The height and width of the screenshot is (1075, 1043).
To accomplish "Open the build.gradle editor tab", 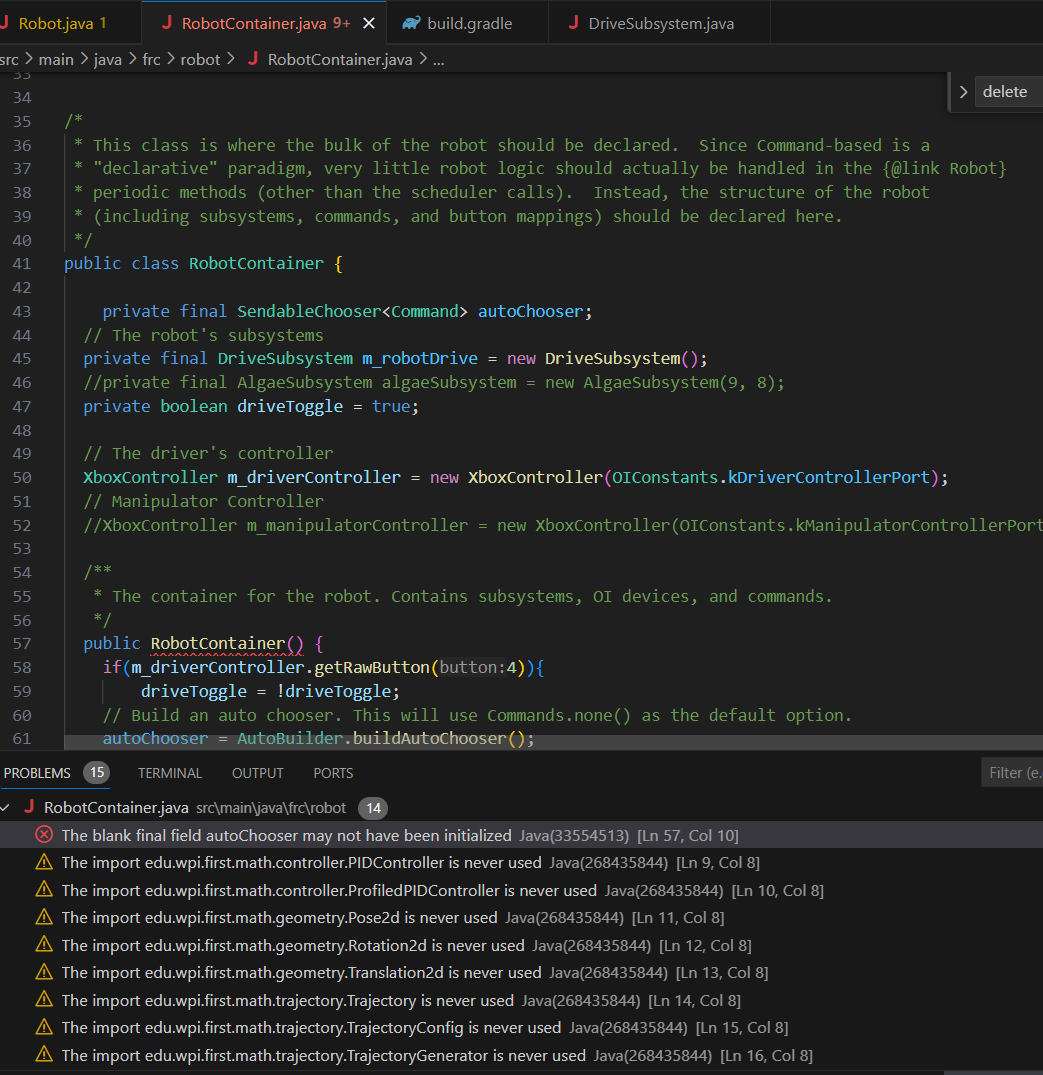I will [x=469, y=23].
